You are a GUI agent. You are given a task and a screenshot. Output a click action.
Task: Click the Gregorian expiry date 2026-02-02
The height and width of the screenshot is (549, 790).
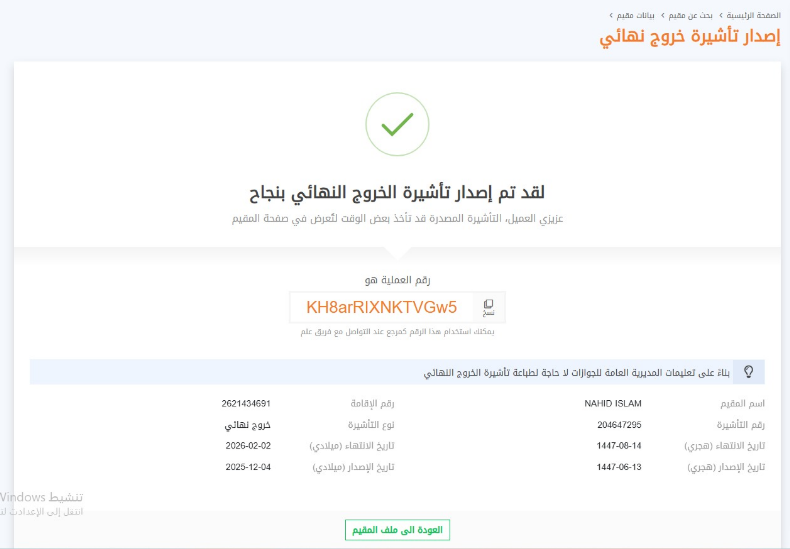[248, 445]
